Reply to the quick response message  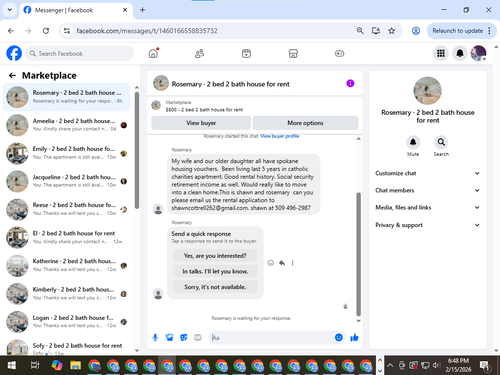tap(282, 263)
